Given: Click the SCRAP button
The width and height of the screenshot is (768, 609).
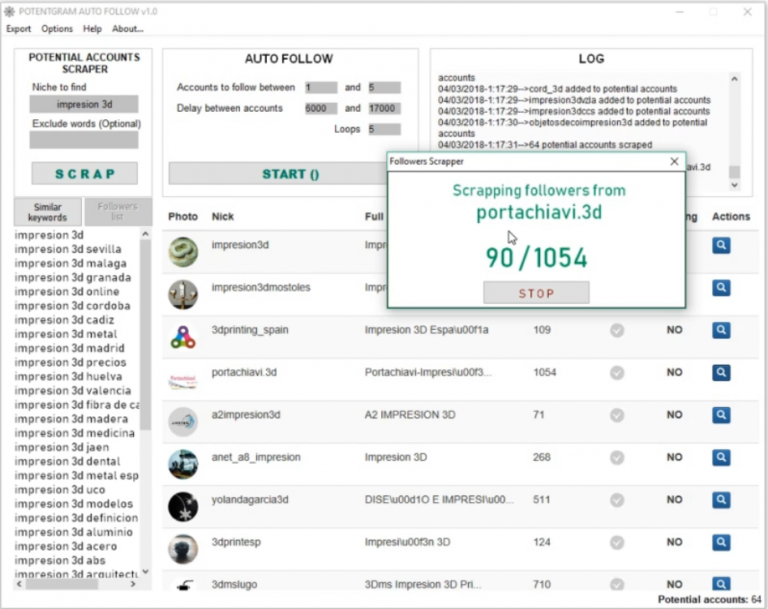Looking at the screenshot, I should coord(85,174).
